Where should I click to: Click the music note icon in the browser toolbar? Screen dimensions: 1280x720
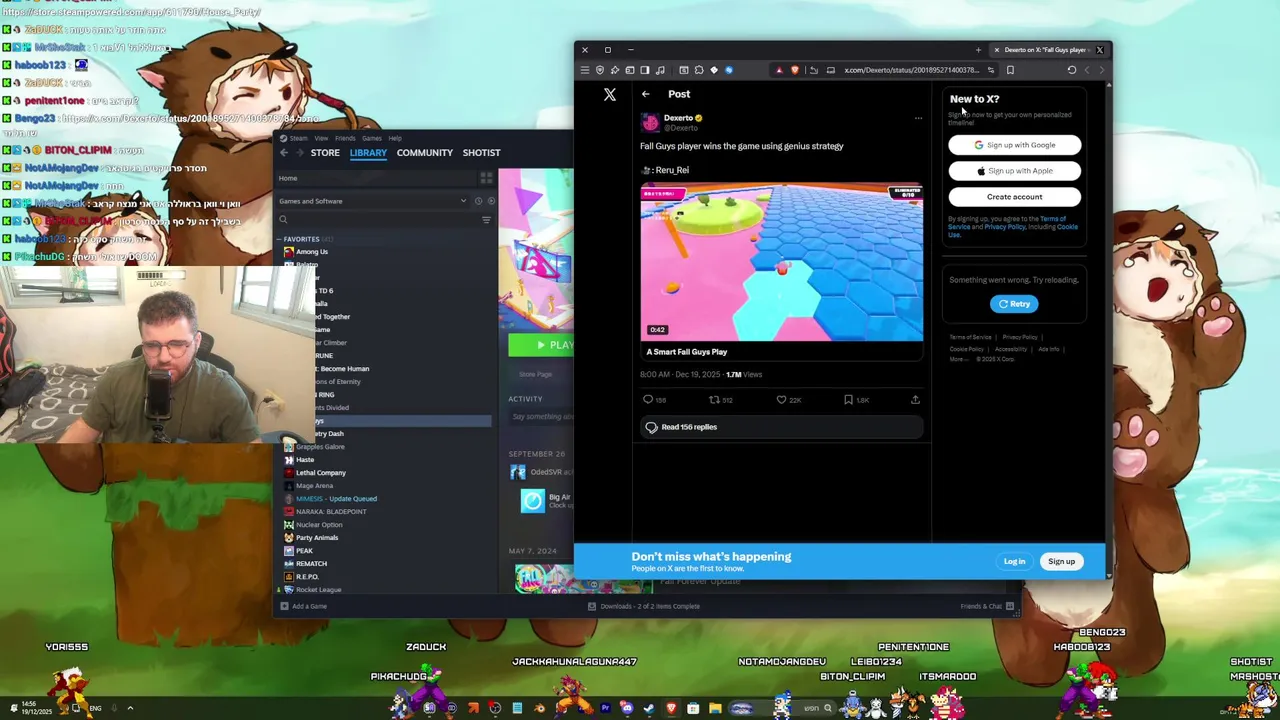point(660,70)
